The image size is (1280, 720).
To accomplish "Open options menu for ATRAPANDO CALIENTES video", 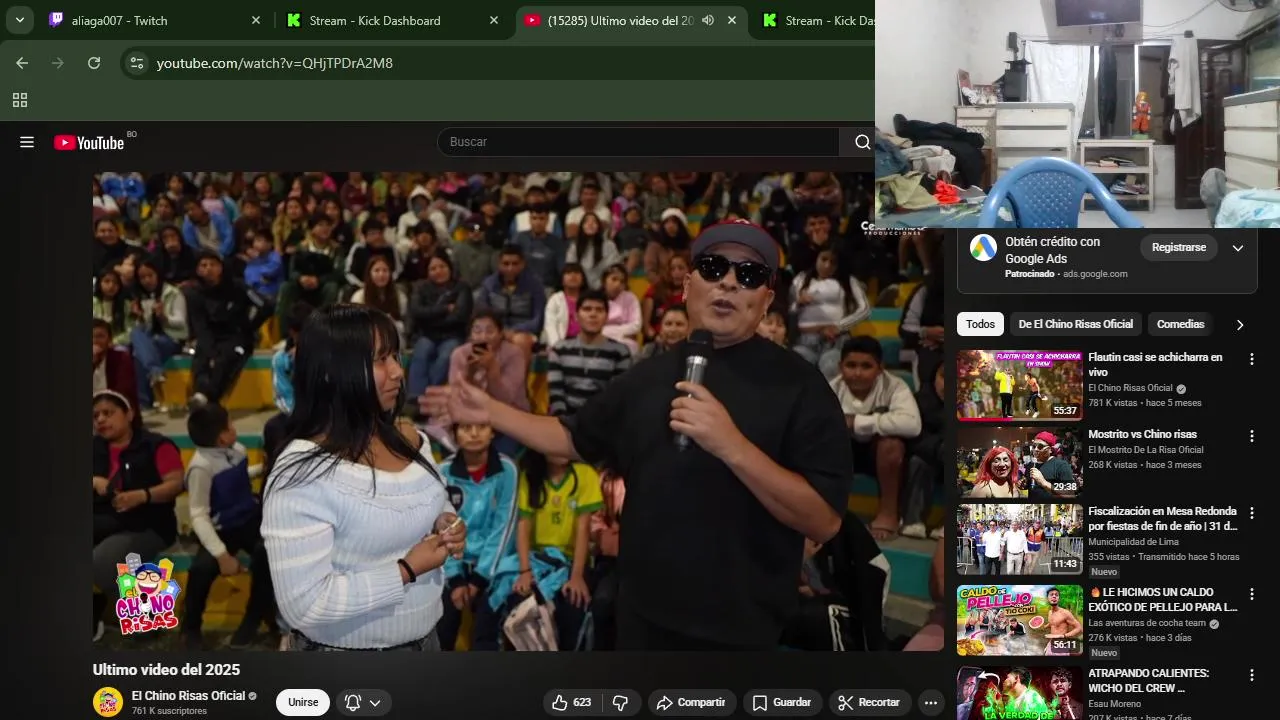I will 1251,675.
